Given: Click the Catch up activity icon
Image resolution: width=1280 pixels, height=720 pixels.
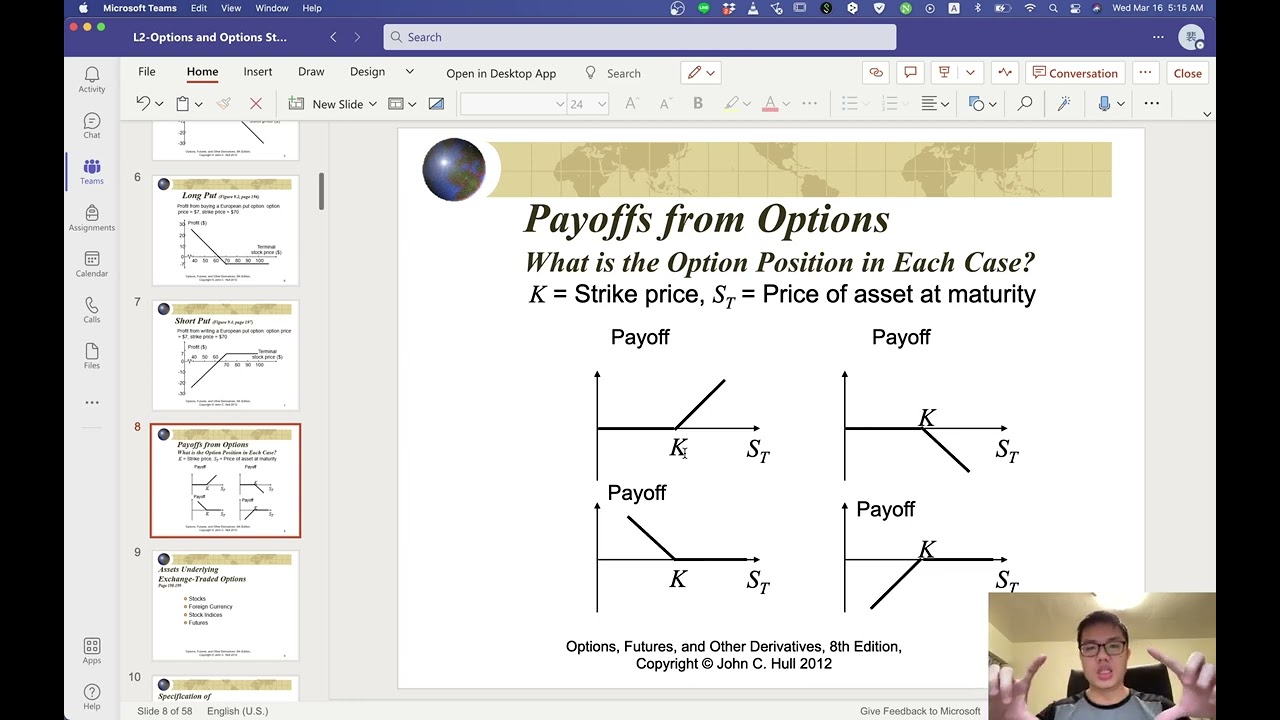Looking at the screenshot, I should (1005, 73).
